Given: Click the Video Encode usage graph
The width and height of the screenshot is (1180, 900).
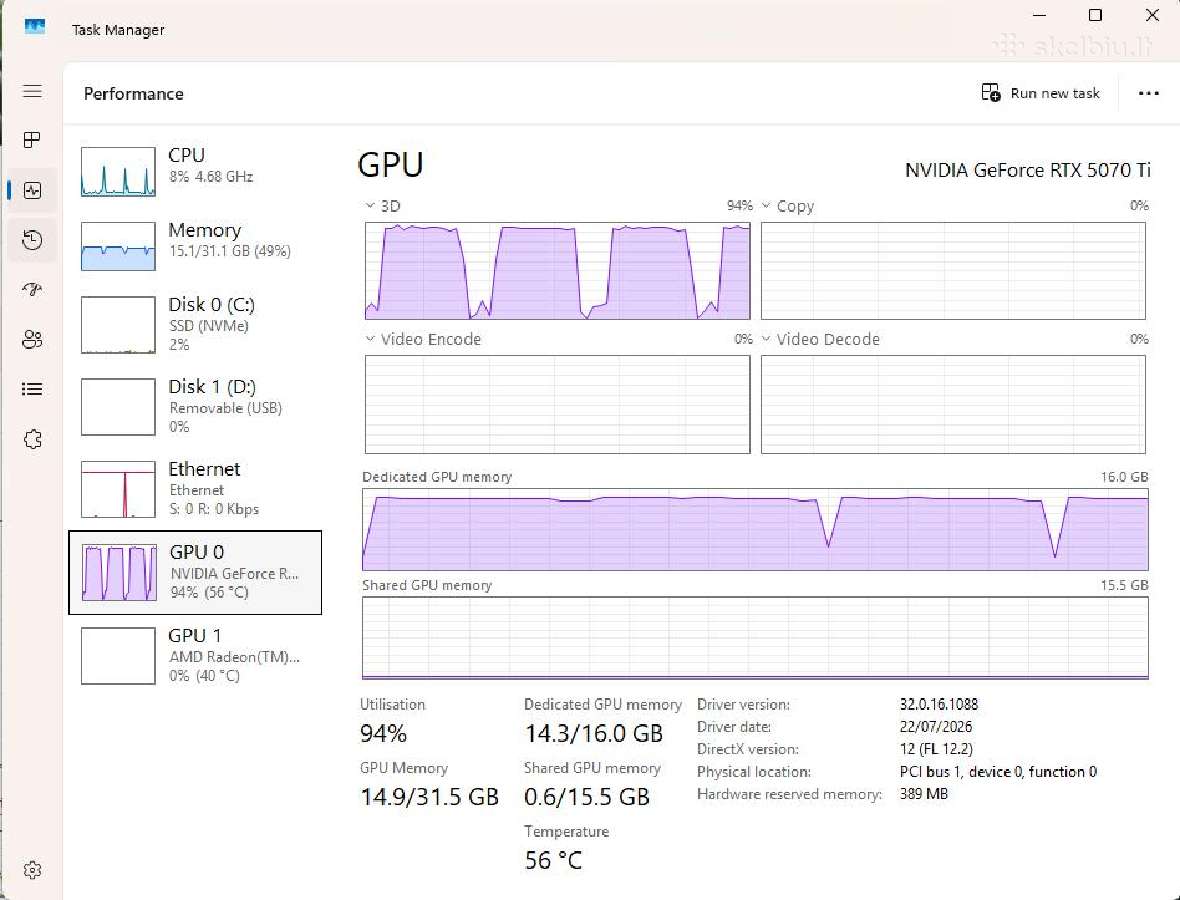Looking at the screenshot, I should (x=558, y=405).
